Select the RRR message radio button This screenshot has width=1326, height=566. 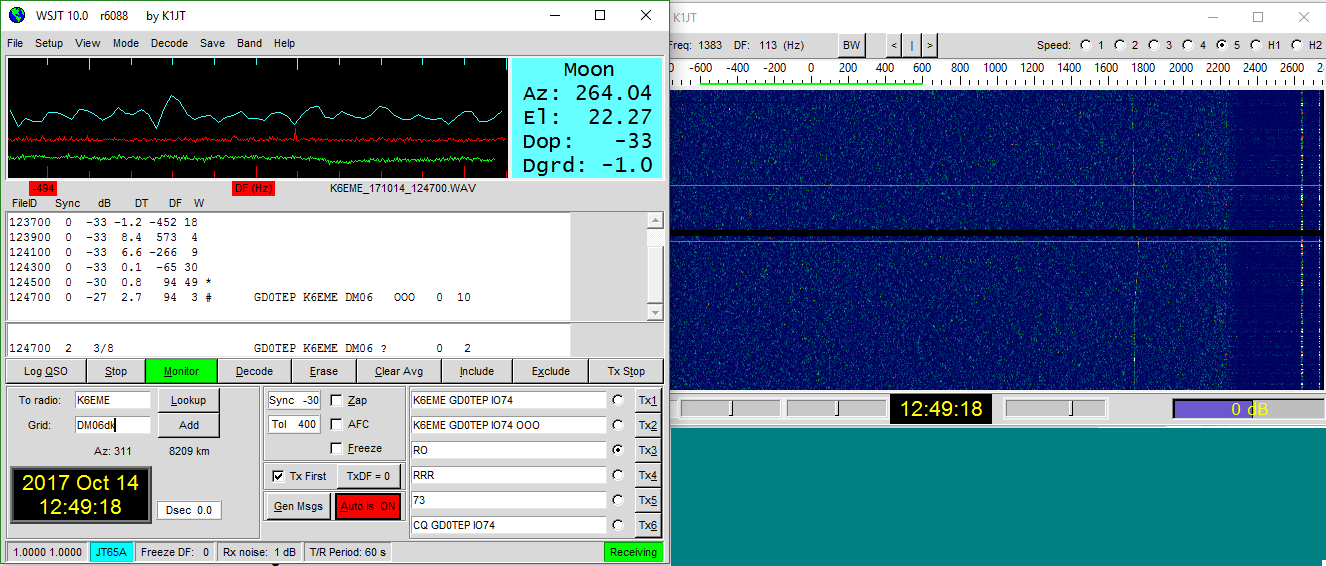pyautogui.click(x=619, y=475)
